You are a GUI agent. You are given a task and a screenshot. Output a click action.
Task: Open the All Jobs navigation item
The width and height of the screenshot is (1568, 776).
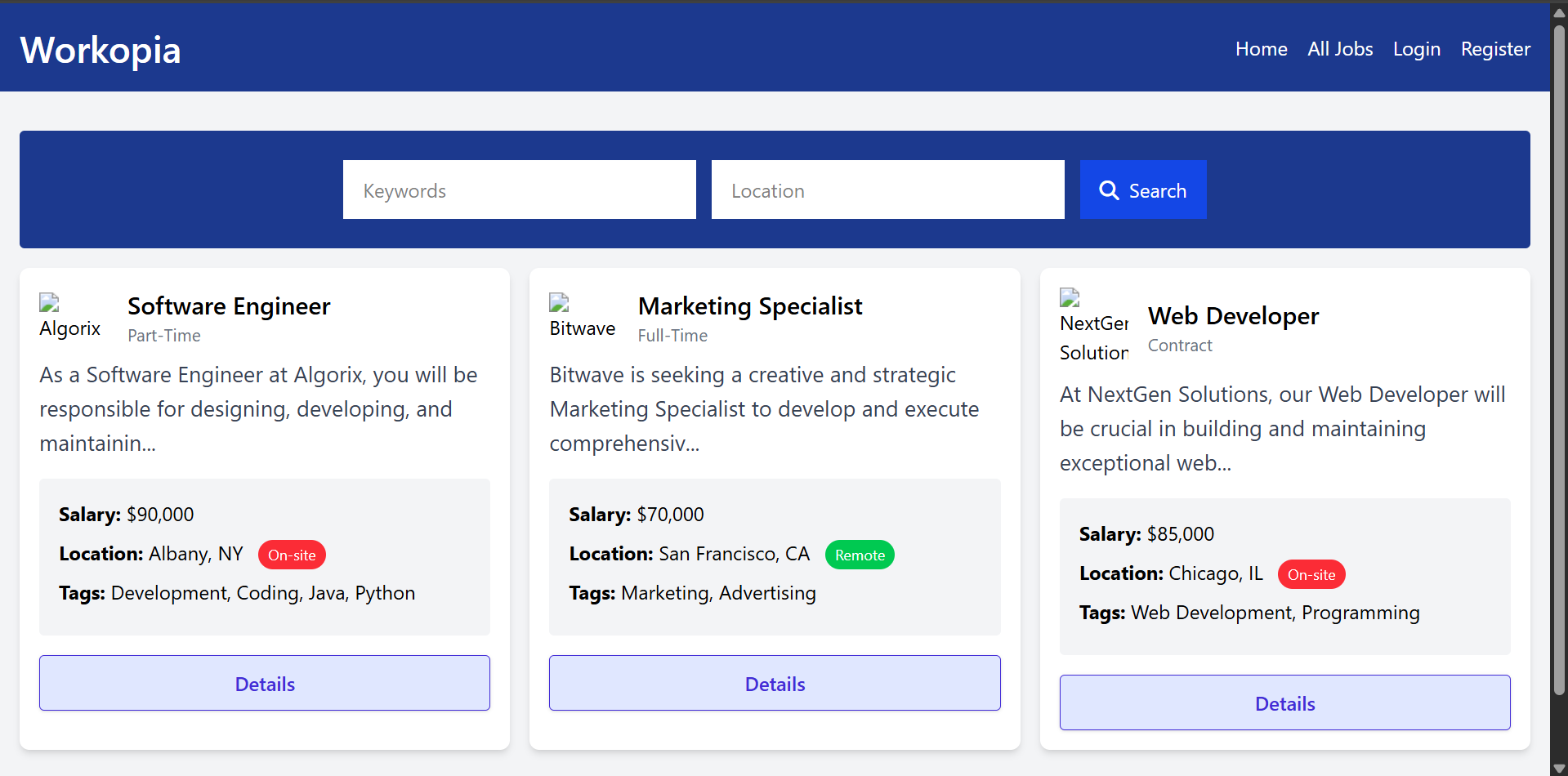click(x=1339, y=49)
